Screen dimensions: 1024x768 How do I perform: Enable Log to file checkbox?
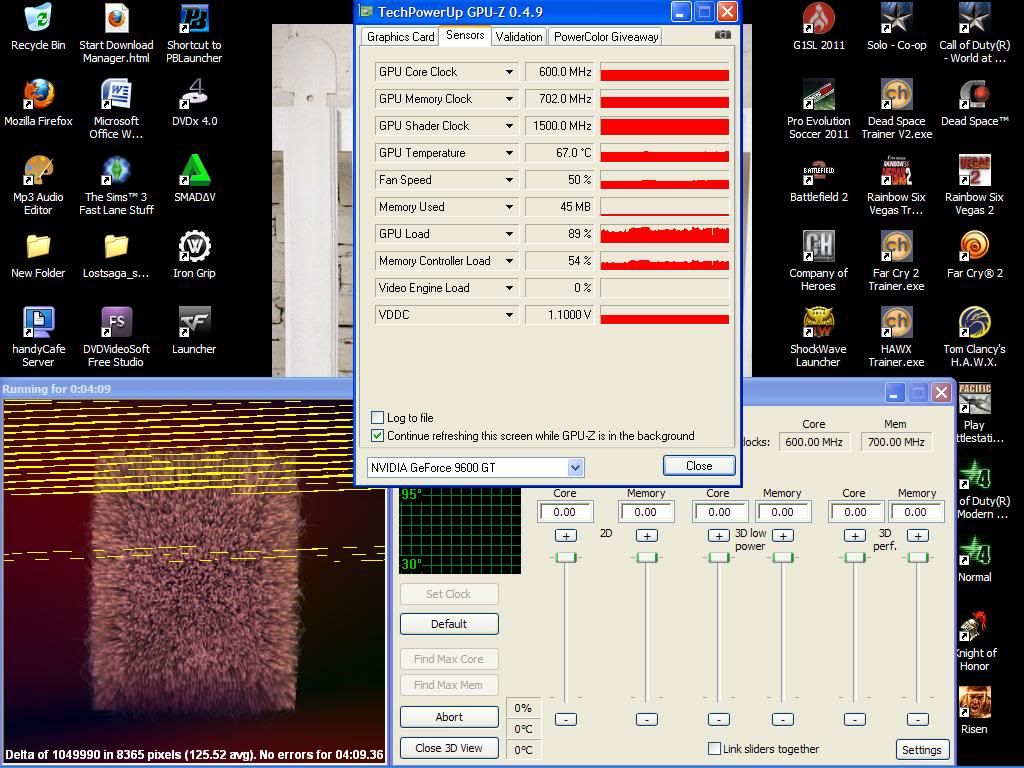[377, 417]
